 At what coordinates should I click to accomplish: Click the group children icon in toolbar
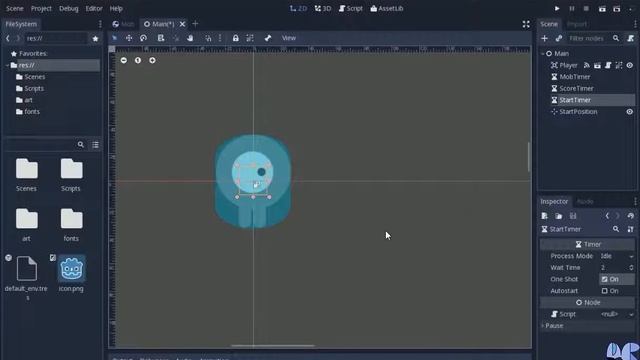pyautogui.click(x=250, y=38)
